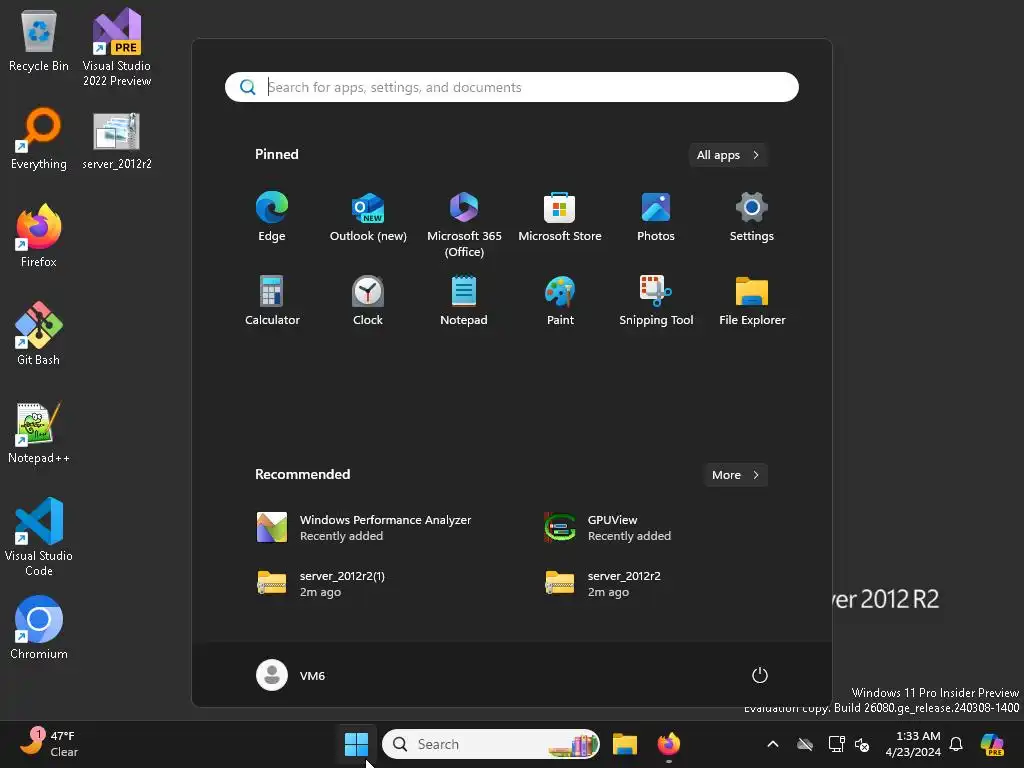1024x768 pixels.
Task: Launch Outlook (new) pinned app
Action: (368, 217)
